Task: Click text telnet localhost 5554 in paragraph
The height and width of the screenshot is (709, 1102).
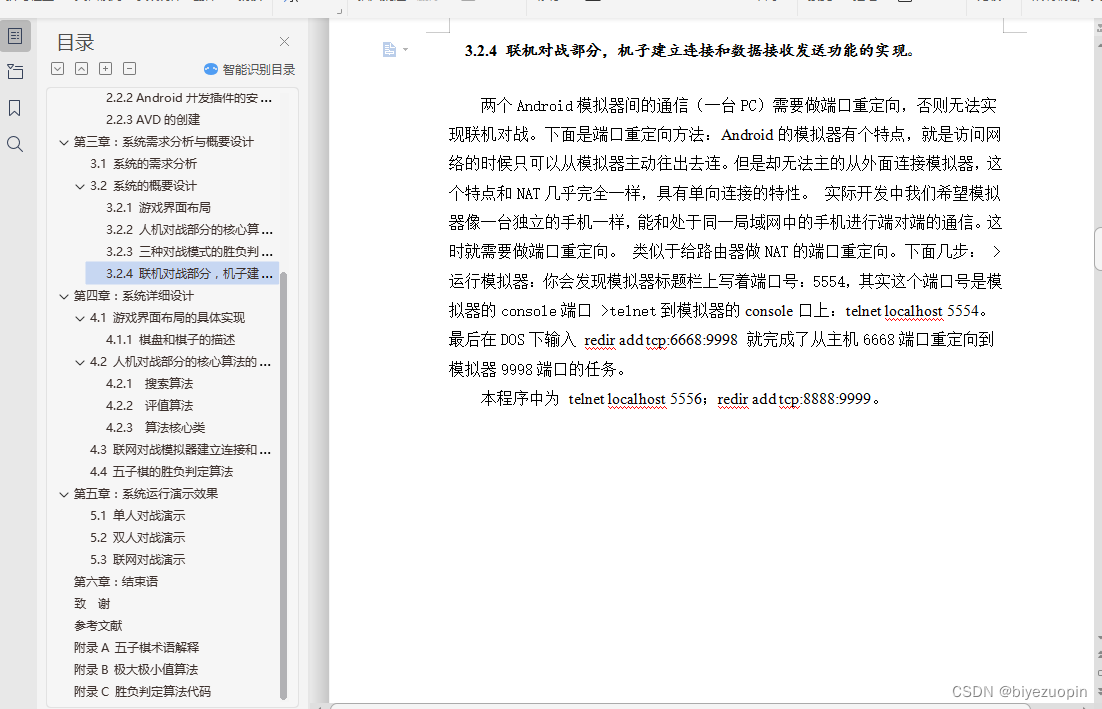Action: point(912,311)
